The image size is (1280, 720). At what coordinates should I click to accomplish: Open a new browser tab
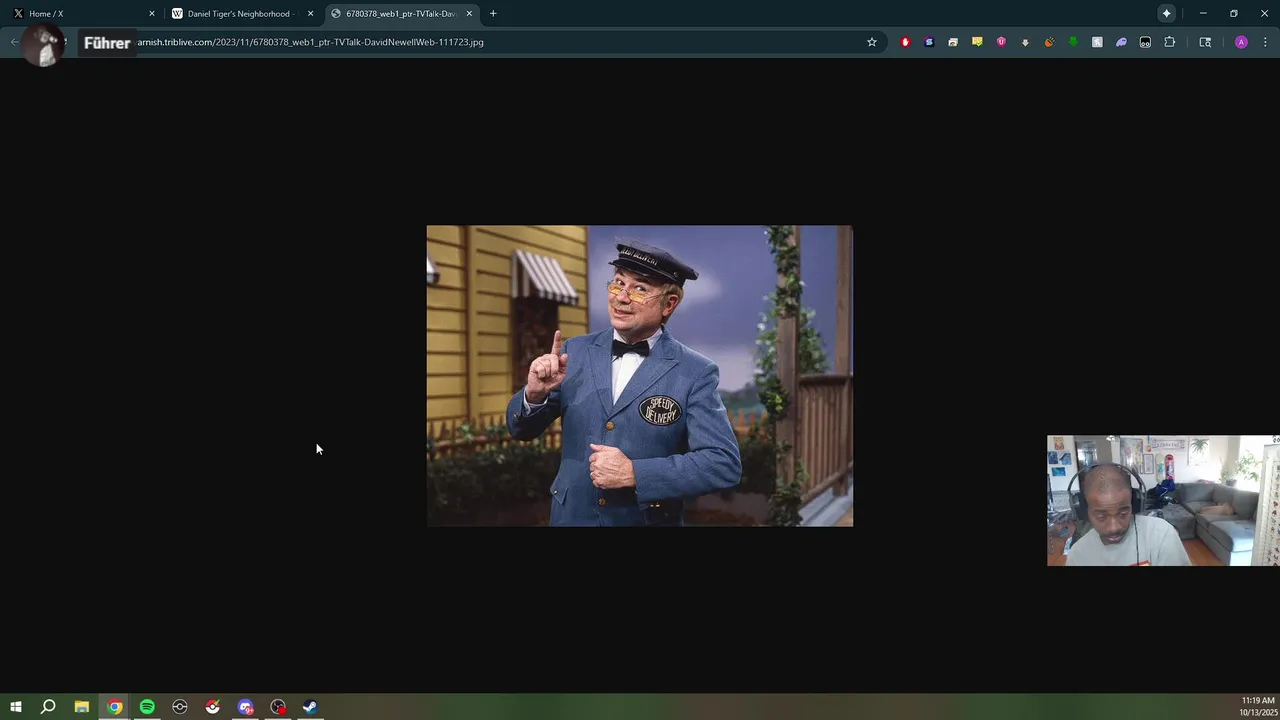point(493,14)
